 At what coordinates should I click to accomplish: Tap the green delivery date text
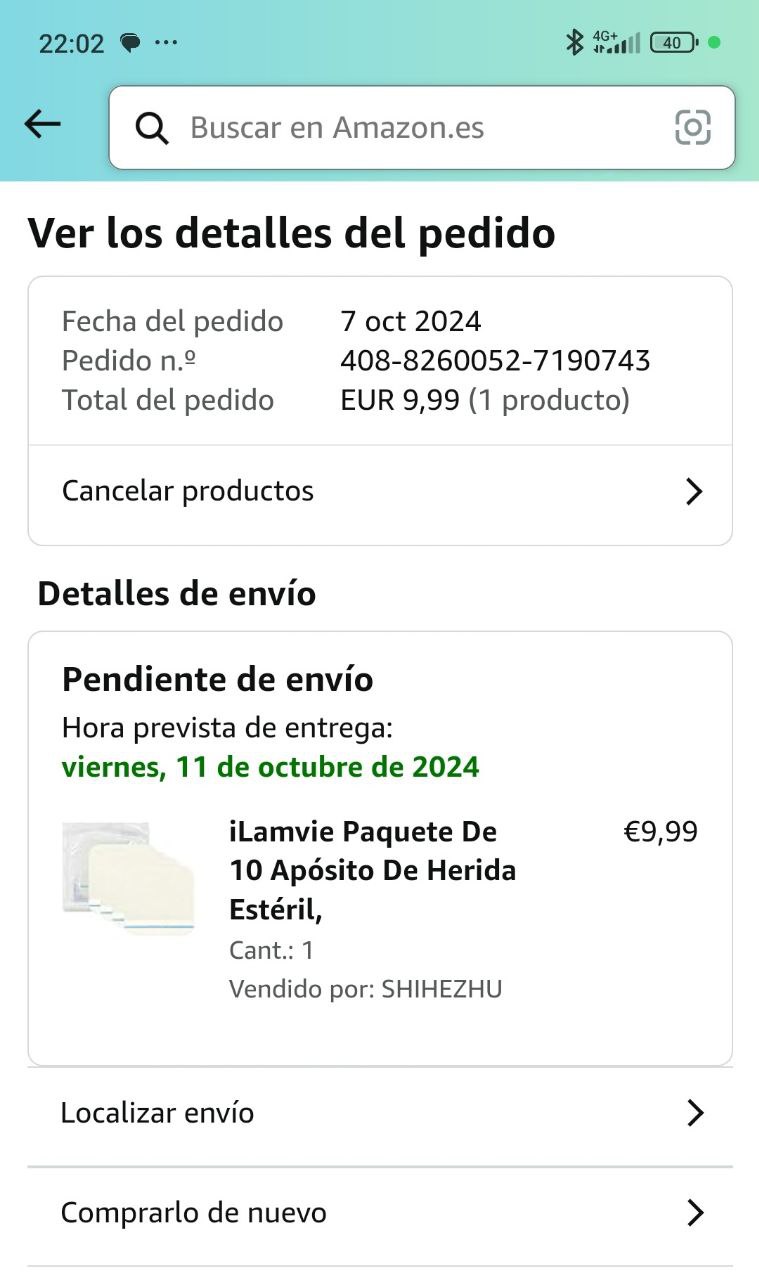pyautogui.click(x=270, y=767)
